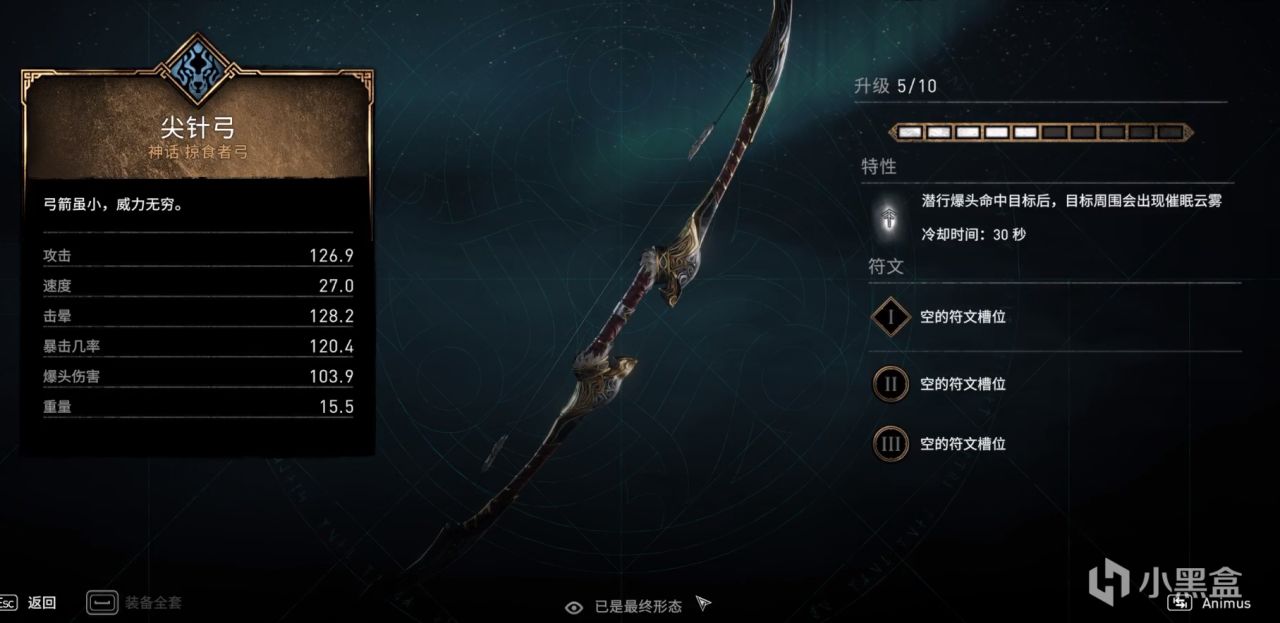Click the 升级 5/10 upgrade progress bar

coord(1042,132)
